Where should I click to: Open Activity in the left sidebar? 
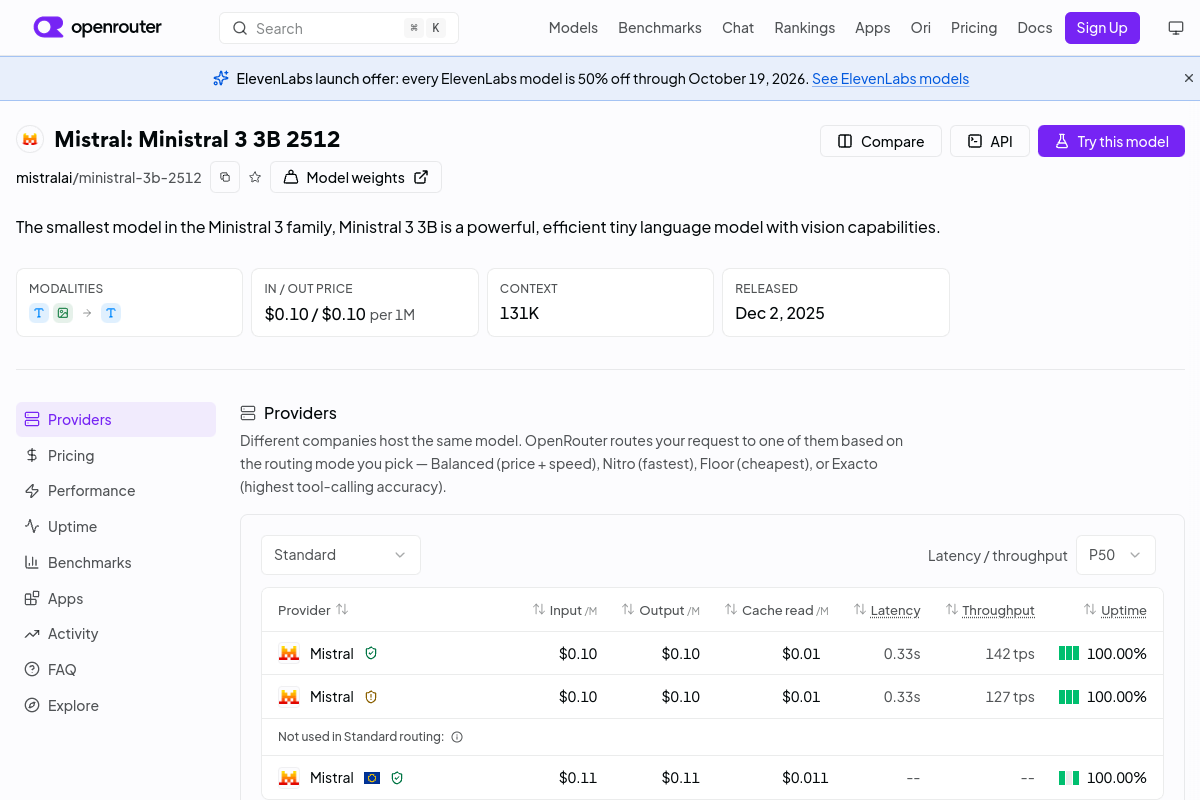point(116,634)
